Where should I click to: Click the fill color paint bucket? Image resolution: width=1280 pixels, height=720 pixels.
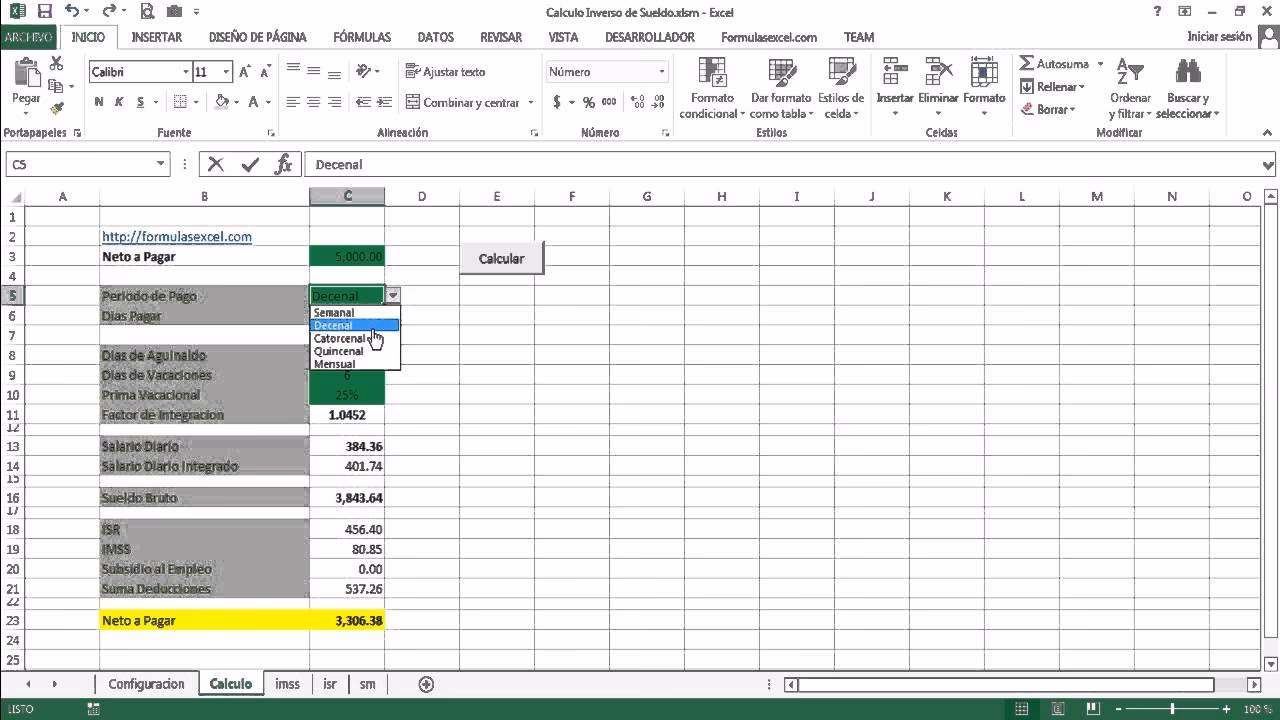(222, 102)
